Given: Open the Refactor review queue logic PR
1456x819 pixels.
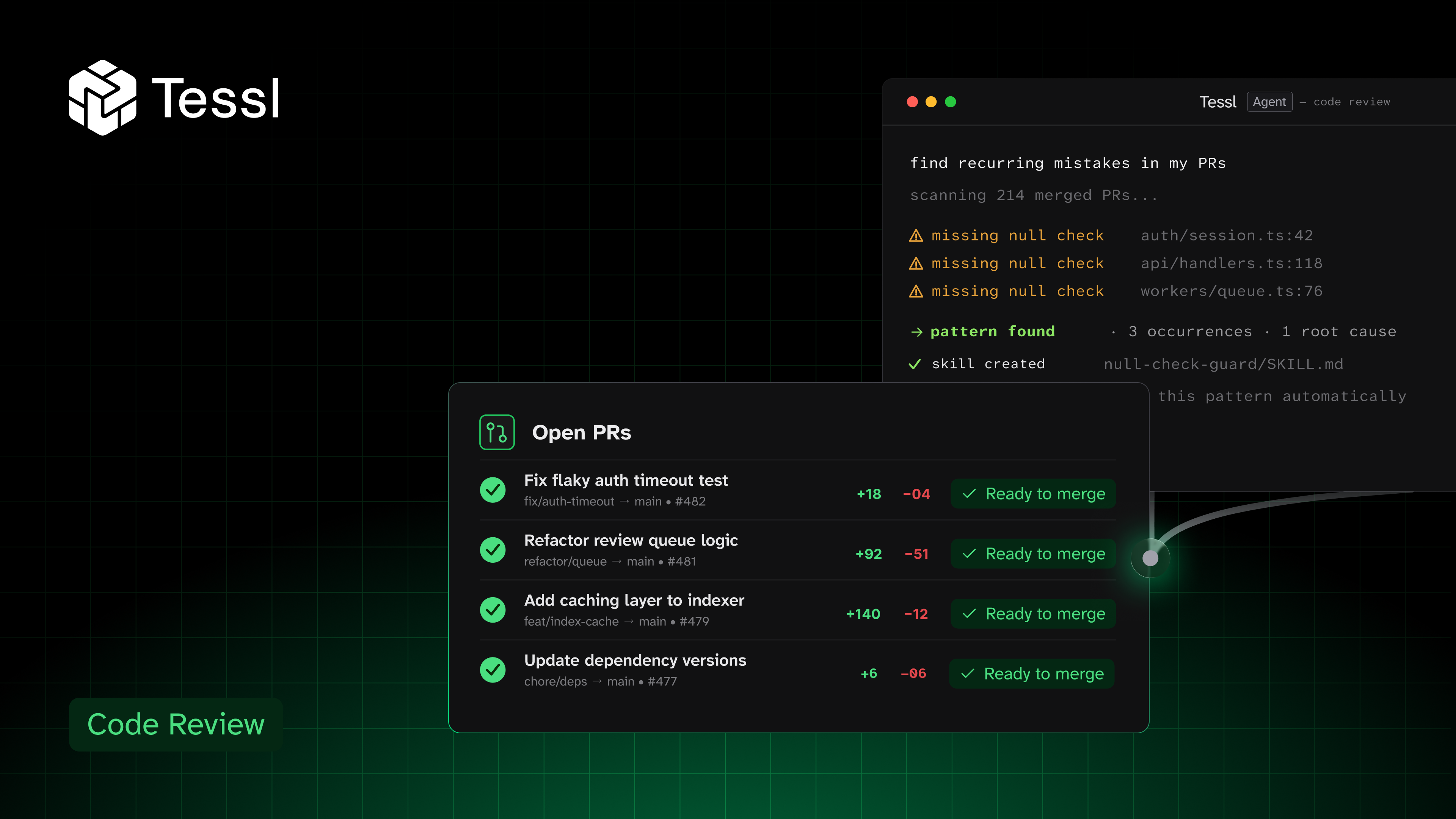Looking at the screenshot, I should 631,540.
